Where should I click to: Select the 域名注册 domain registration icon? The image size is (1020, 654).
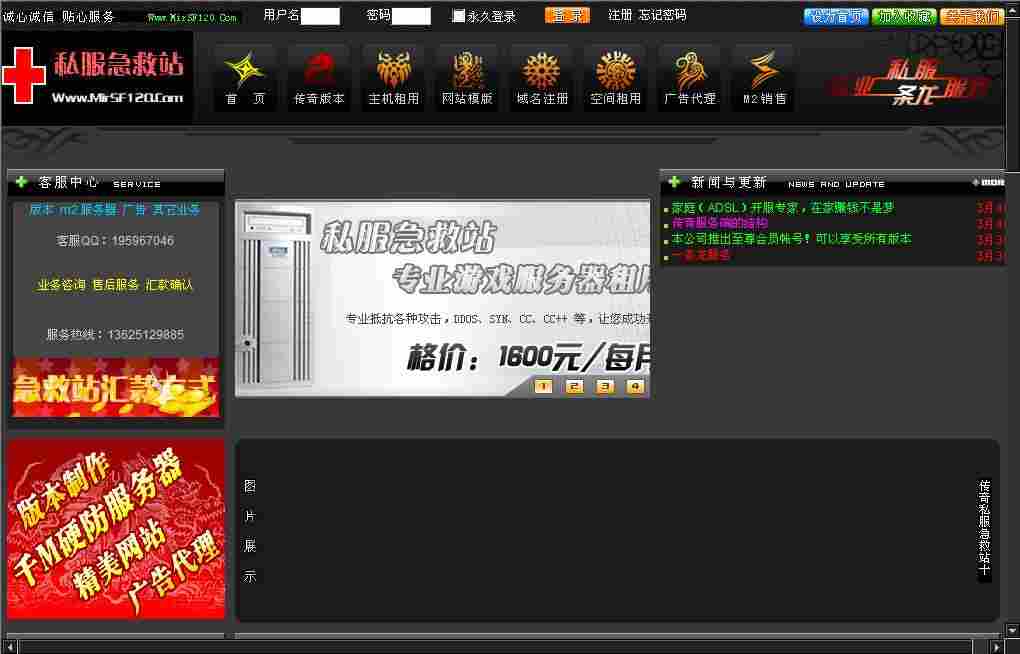pos(541,77)
